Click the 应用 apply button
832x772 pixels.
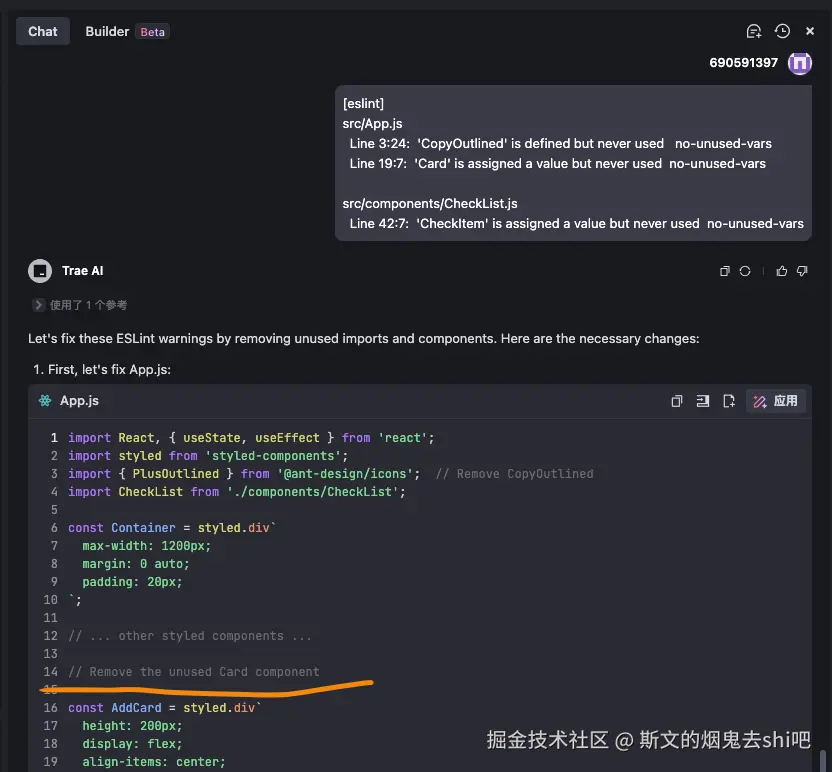click(776, 401)
